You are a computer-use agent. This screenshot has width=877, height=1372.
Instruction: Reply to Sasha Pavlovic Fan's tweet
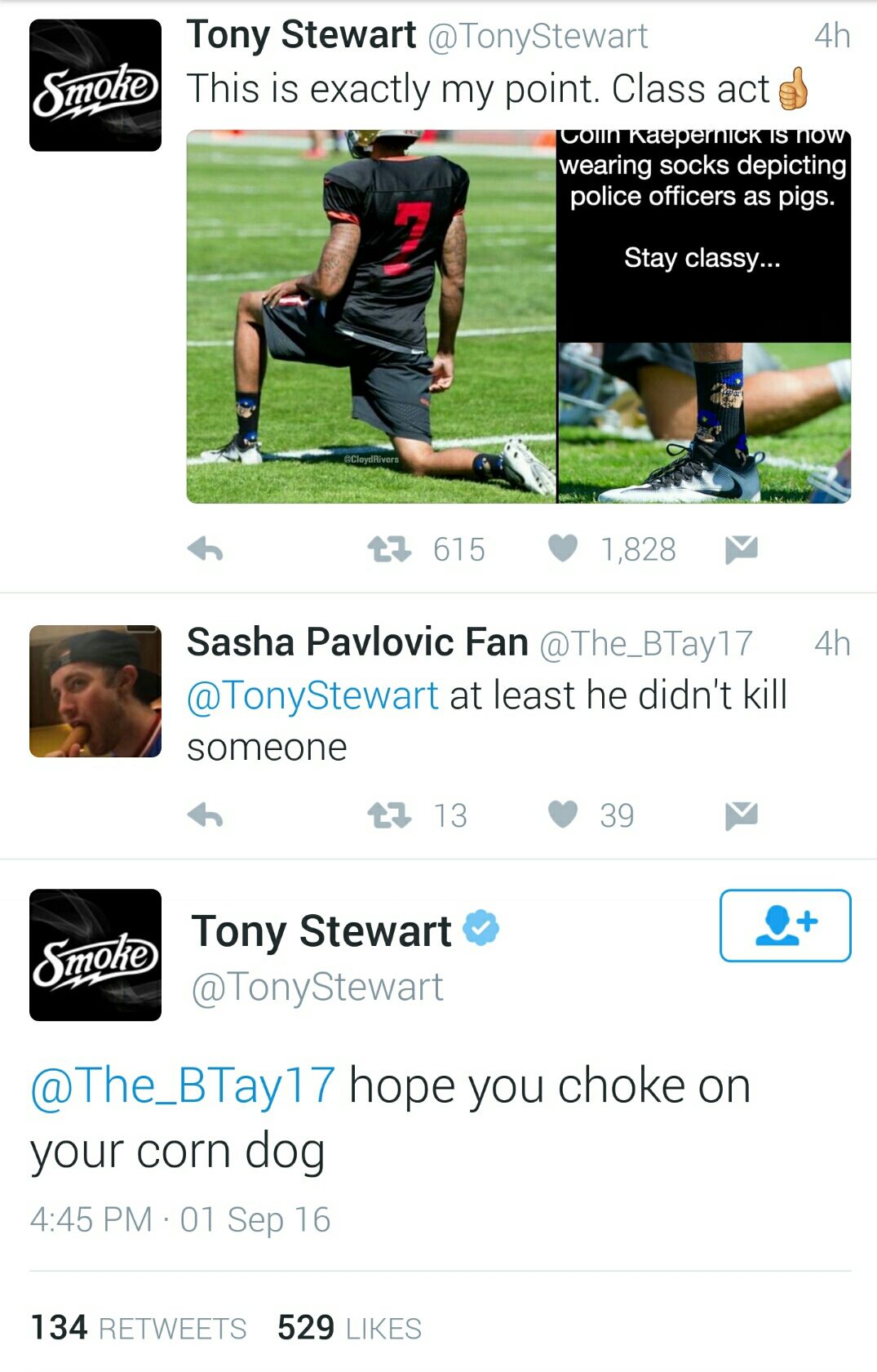pos(205,815)
